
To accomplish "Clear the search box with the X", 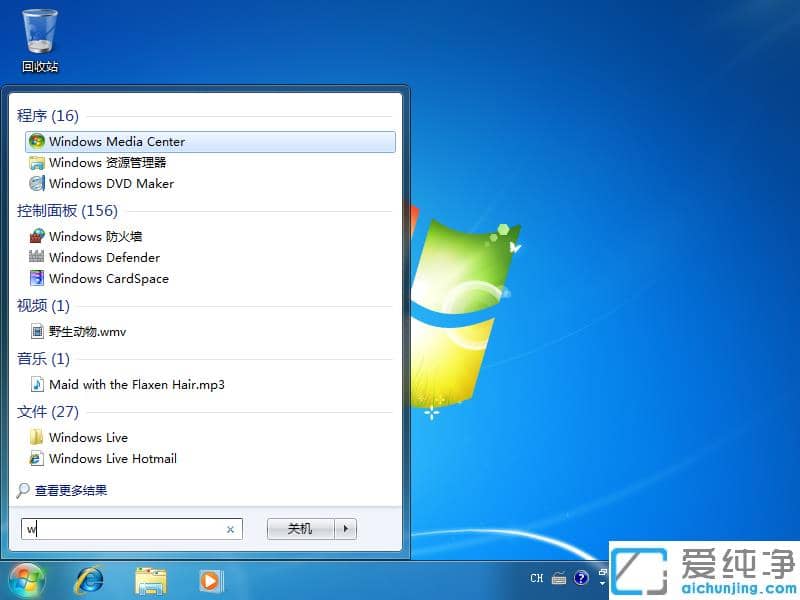I will click(x=229, y=529).
